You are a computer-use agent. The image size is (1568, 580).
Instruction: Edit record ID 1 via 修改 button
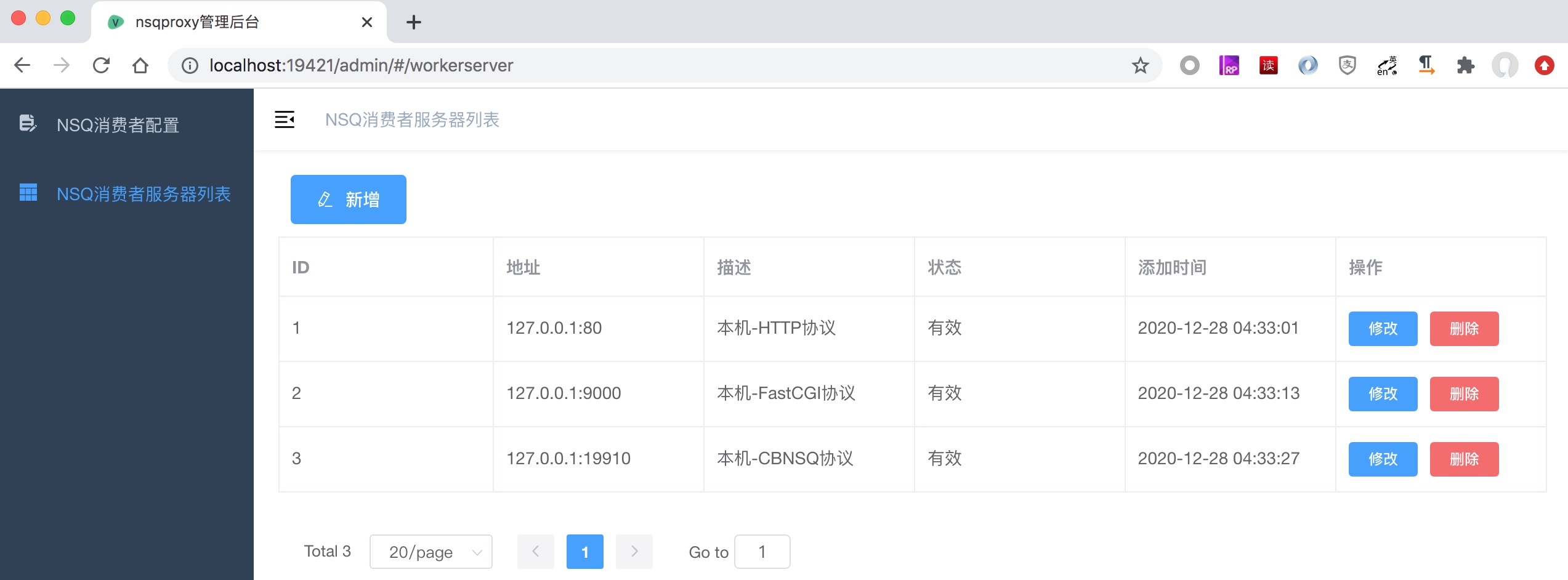(1383, 328)
